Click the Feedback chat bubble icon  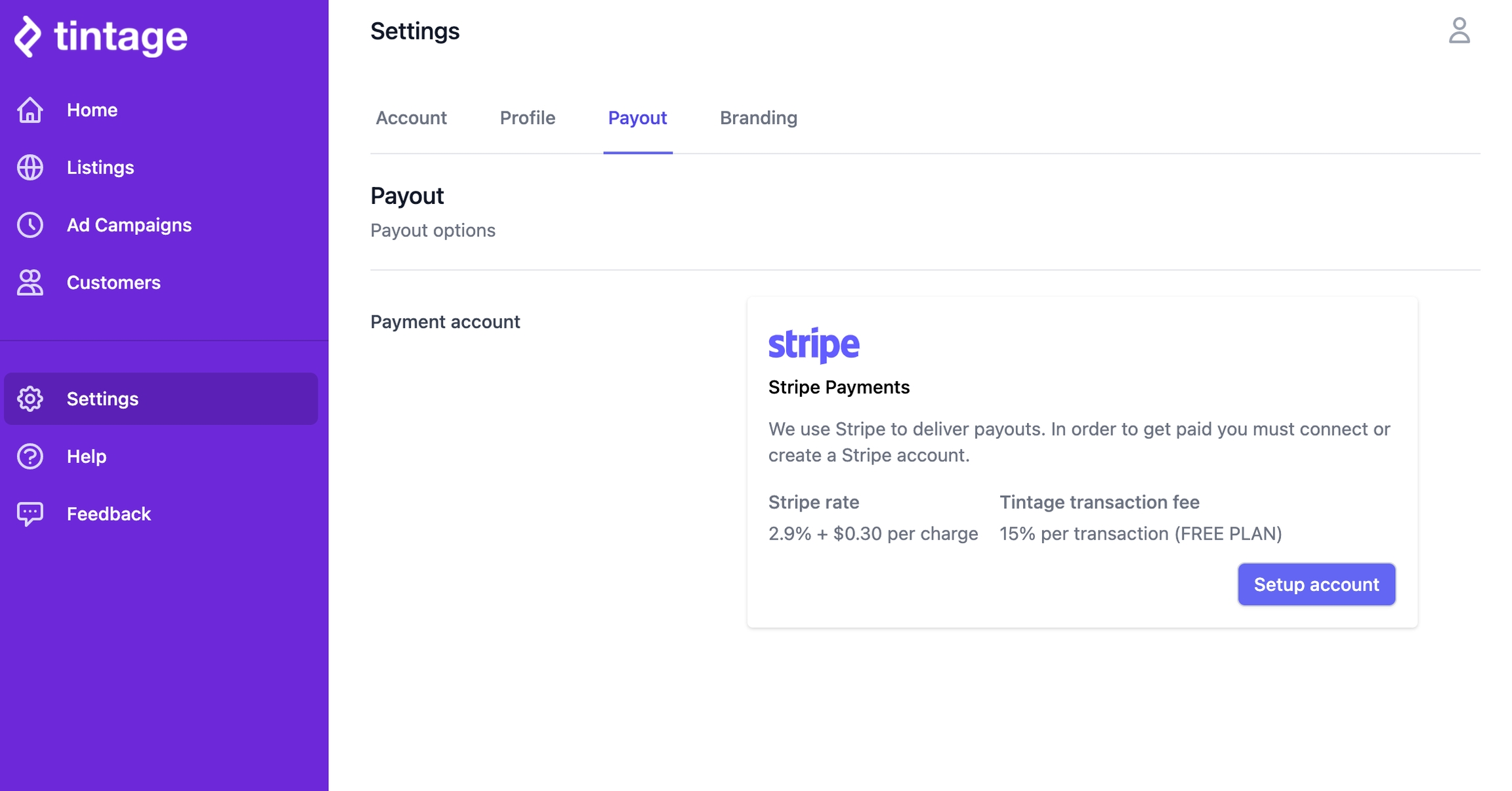pos(30,514)
